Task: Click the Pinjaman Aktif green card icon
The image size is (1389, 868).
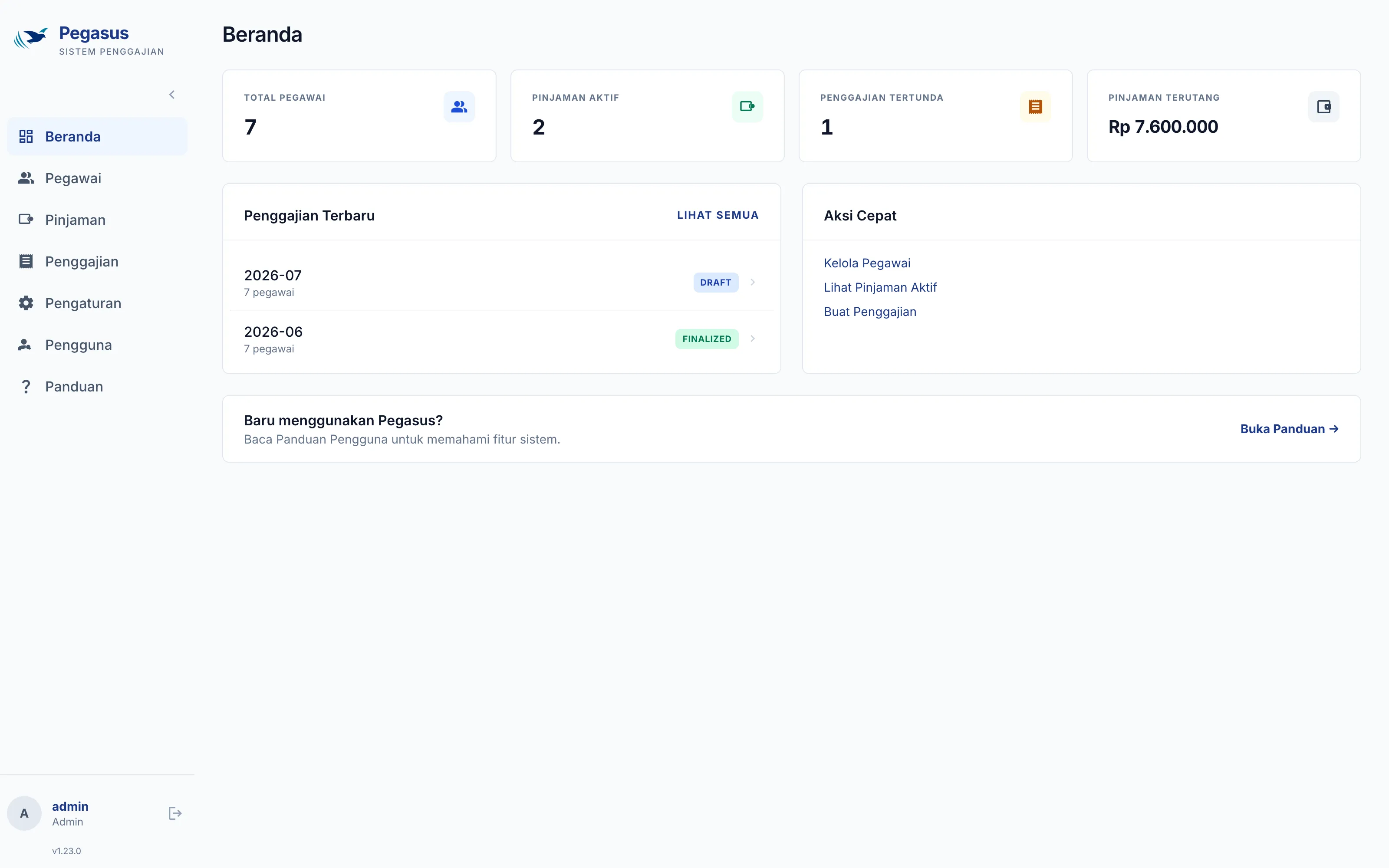Action: pos(747,107)
